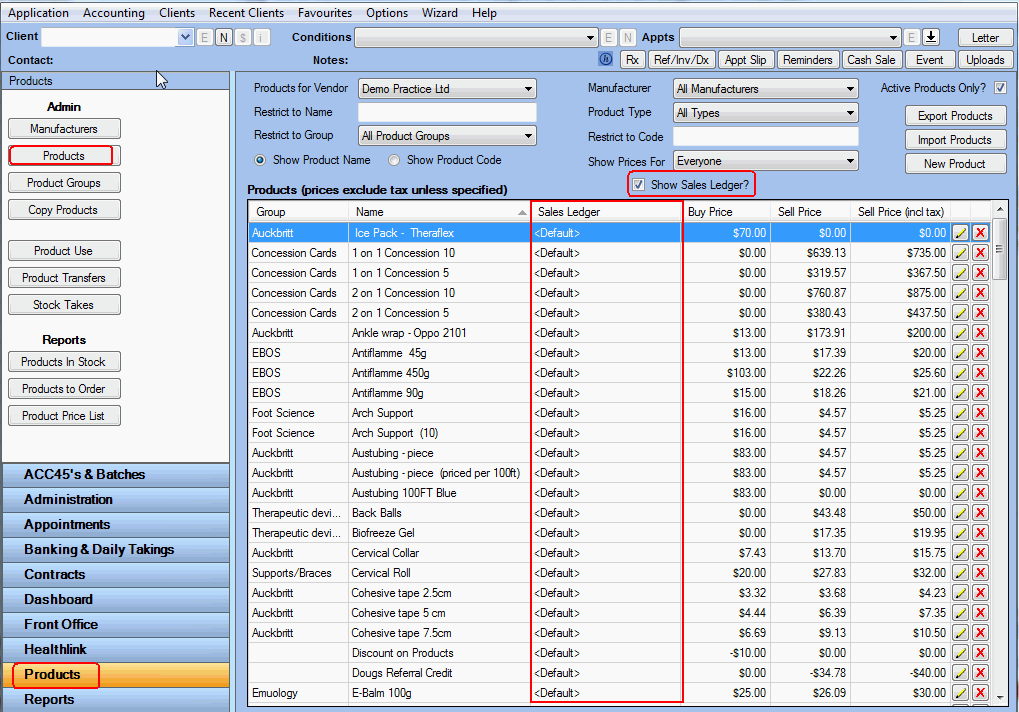Expand the Client combo box arrow
Viewport: 1019px width, 712px height.
[185, 37]
